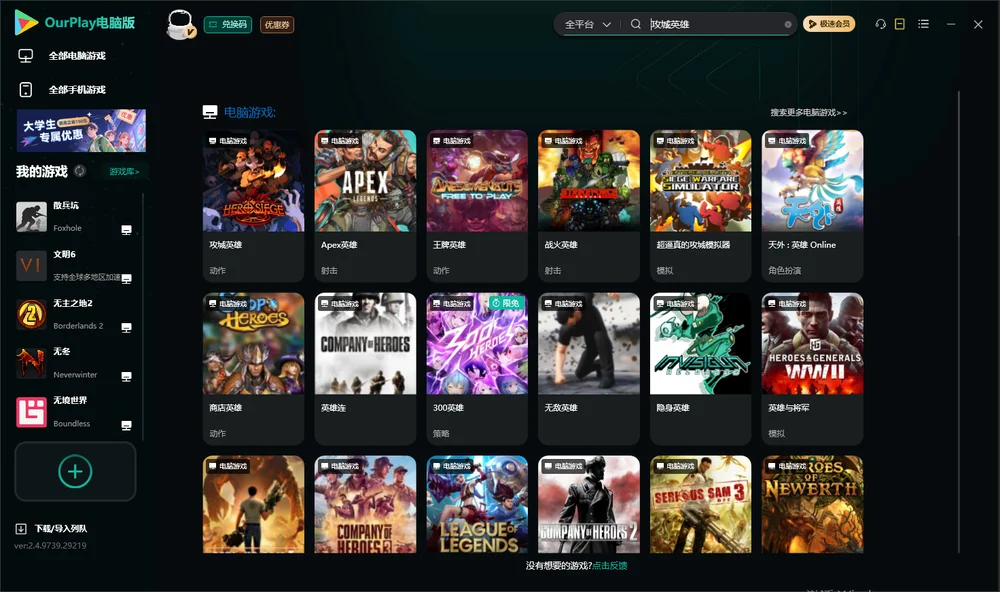
Task: Select 无主之地2 Borderlands 2 entry
Action: coord(75,314)
